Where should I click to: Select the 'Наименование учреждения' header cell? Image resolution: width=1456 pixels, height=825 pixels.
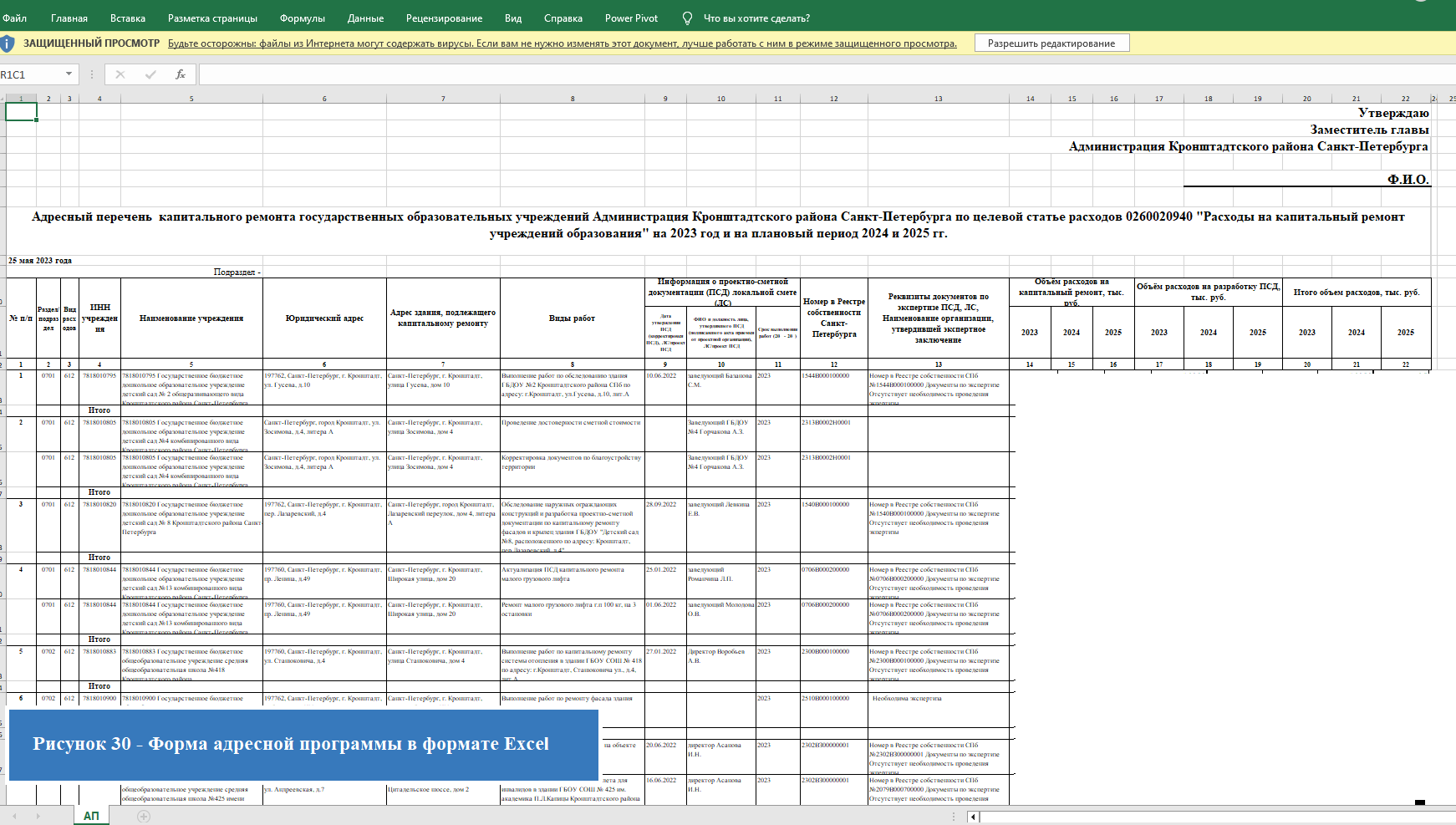pyautogui.click(x=191, y=318)
